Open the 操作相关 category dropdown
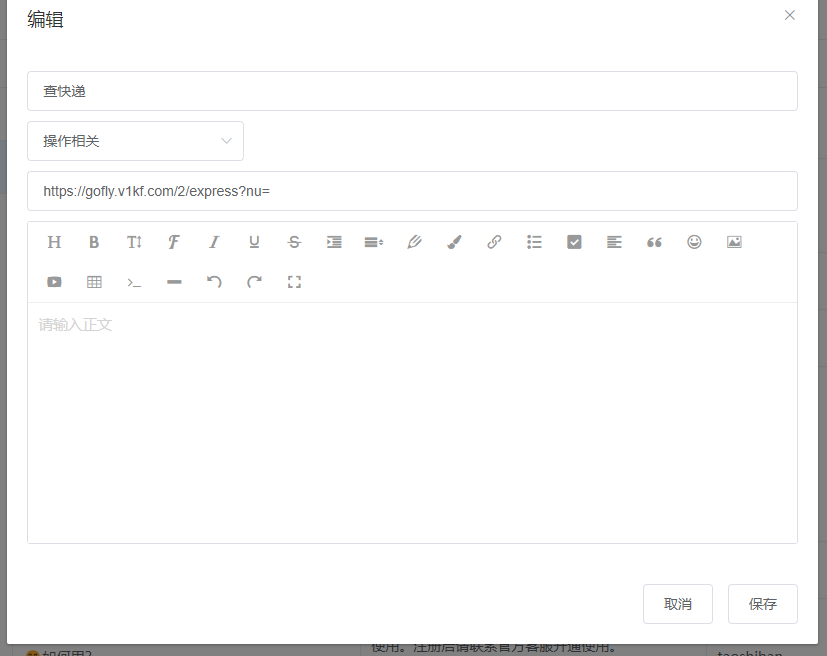 tap(135, 141)
